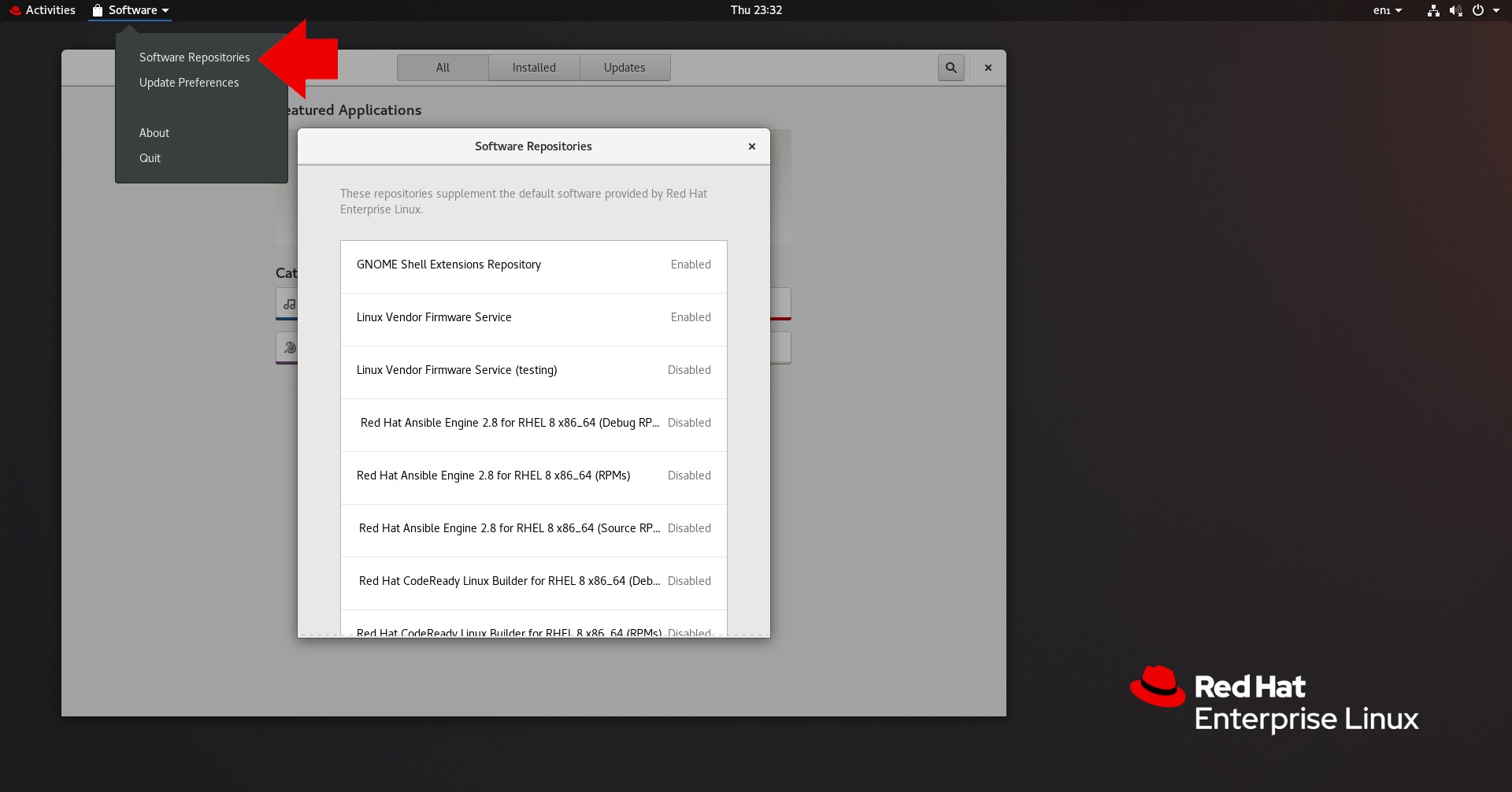Switch to the Updates tab
This screenshot has width=1512, height=792.
click(x=624, y=67)
